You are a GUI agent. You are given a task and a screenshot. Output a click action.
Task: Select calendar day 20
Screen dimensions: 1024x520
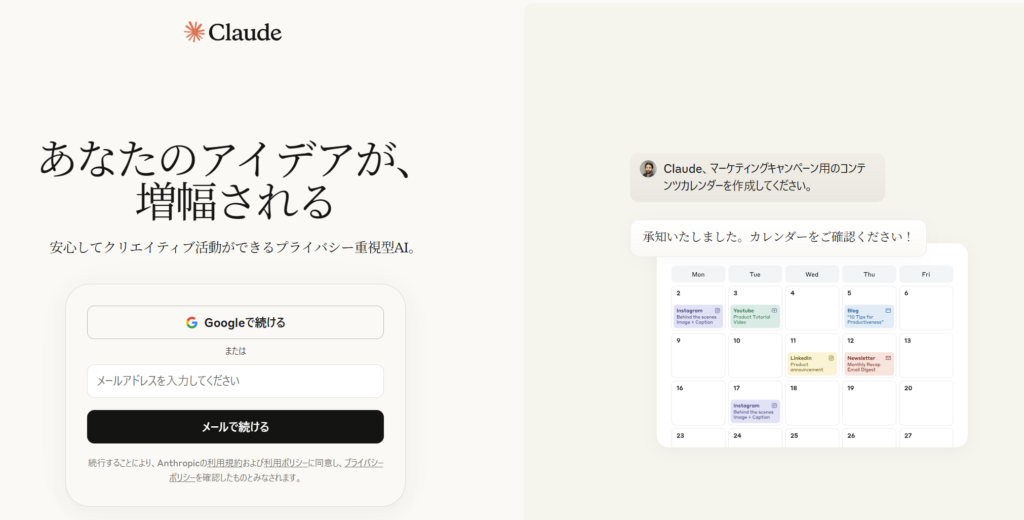tap(926, 403)
